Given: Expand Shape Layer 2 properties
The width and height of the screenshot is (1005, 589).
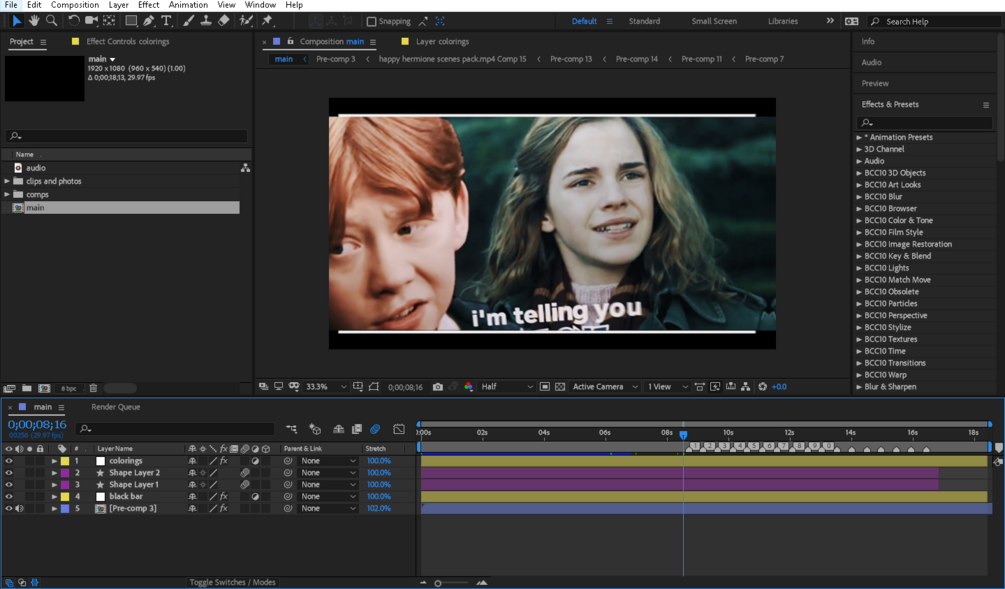Looking at the screenshot, I should click(54, 473).
